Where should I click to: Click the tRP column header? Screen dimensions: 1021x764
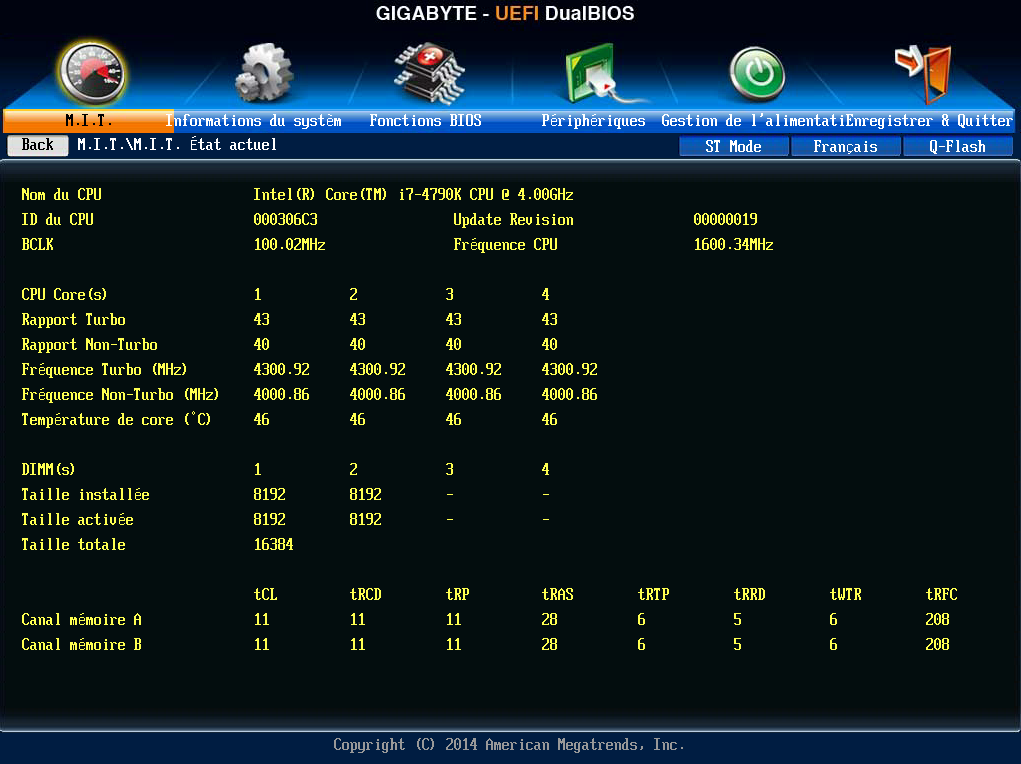[457, 595]
